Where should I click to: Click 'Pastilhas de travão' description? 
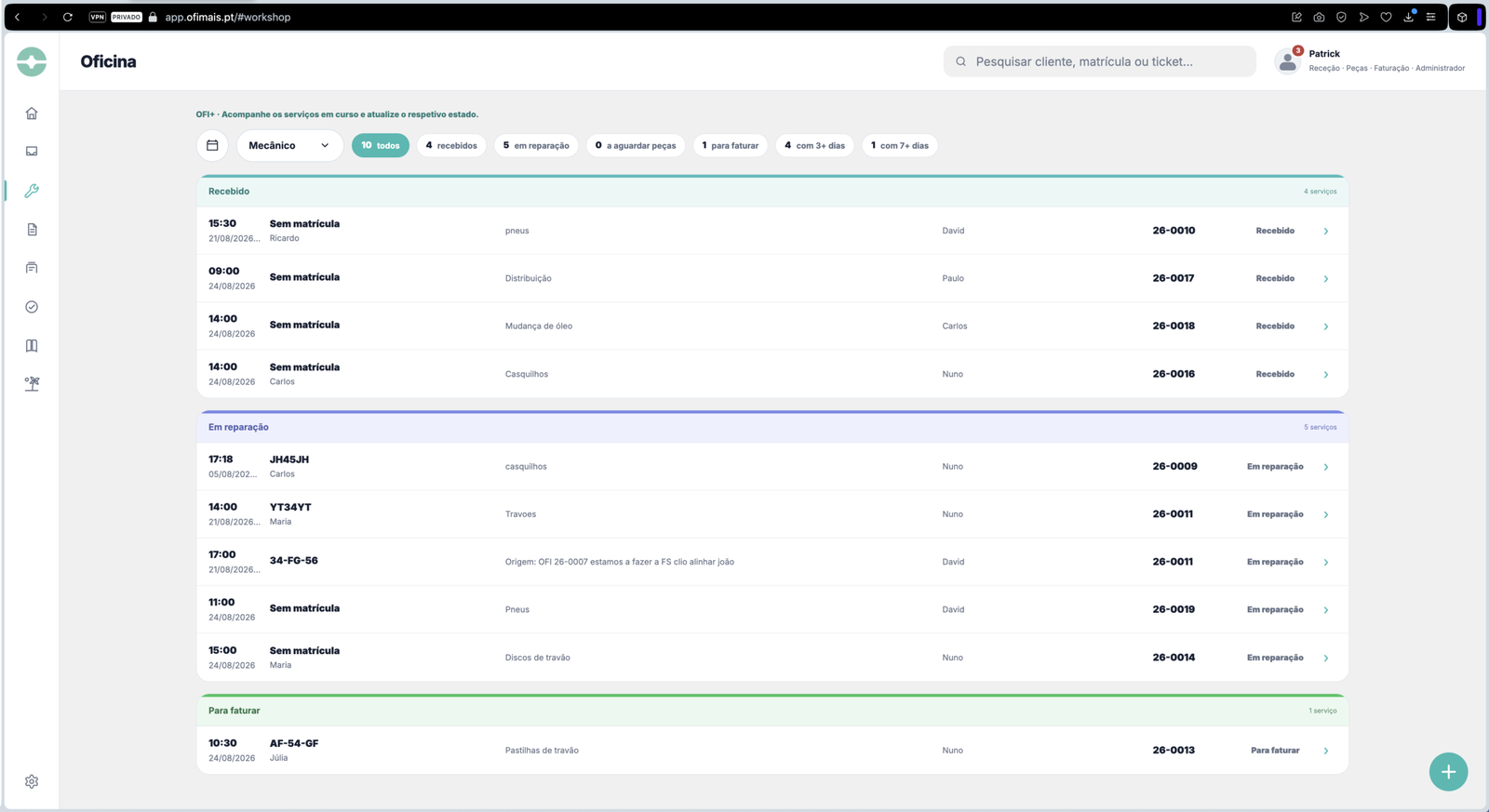point(542,751)
